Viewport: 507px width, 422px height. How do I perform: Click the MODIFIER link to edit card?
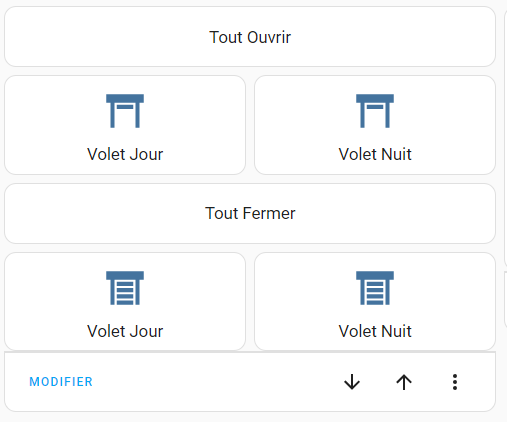[x=61, y=382]
